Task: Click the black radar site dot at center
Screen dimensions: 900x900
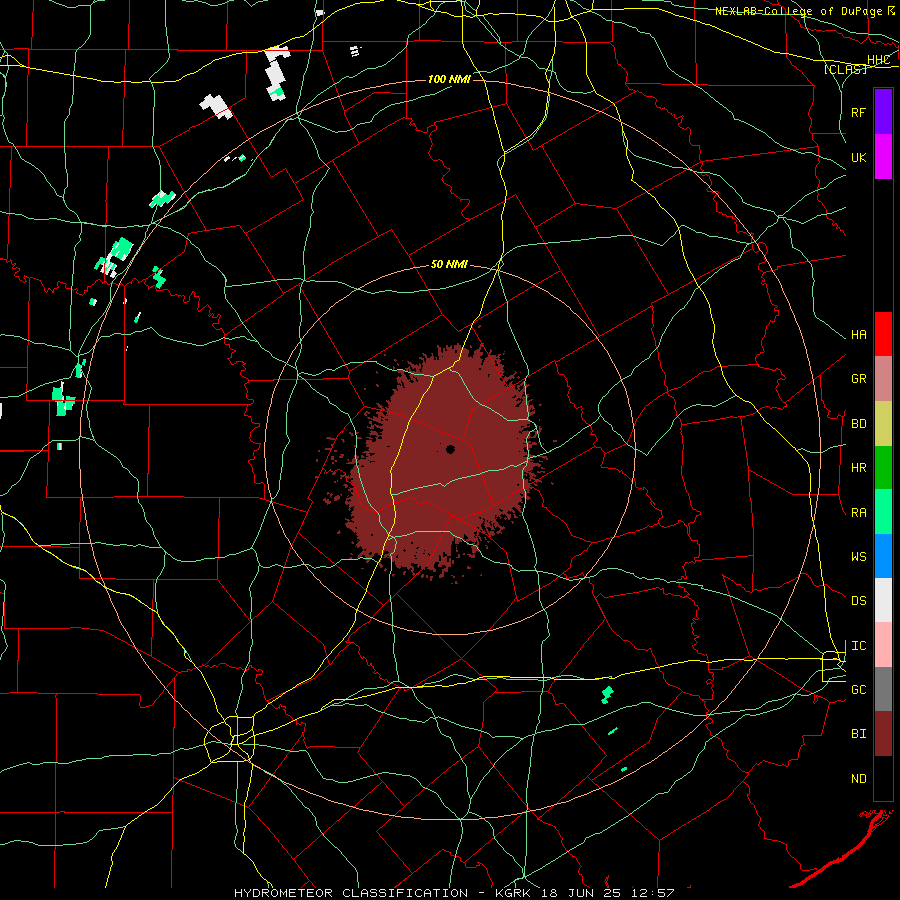Action: point(451,449)
